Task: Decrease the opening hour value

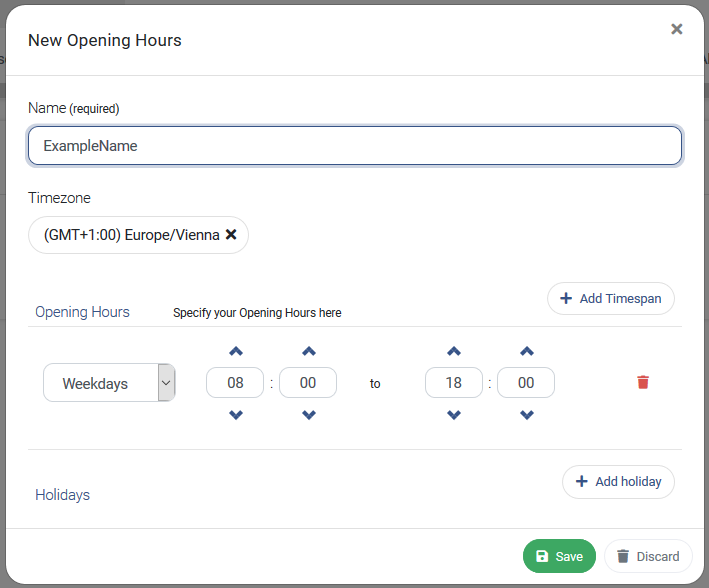Action: pyautogui.click(x=236, y=414)
